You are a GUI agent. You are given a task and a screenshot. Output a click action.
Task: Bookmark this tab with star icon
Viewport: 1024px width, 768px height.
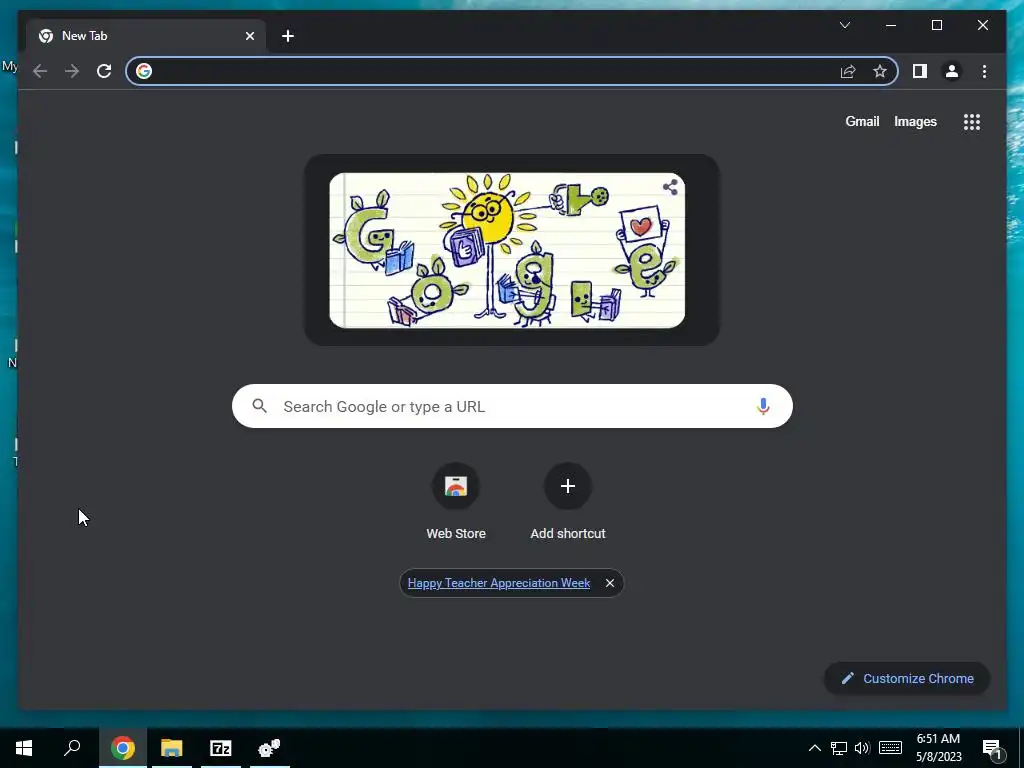point(880,71)
